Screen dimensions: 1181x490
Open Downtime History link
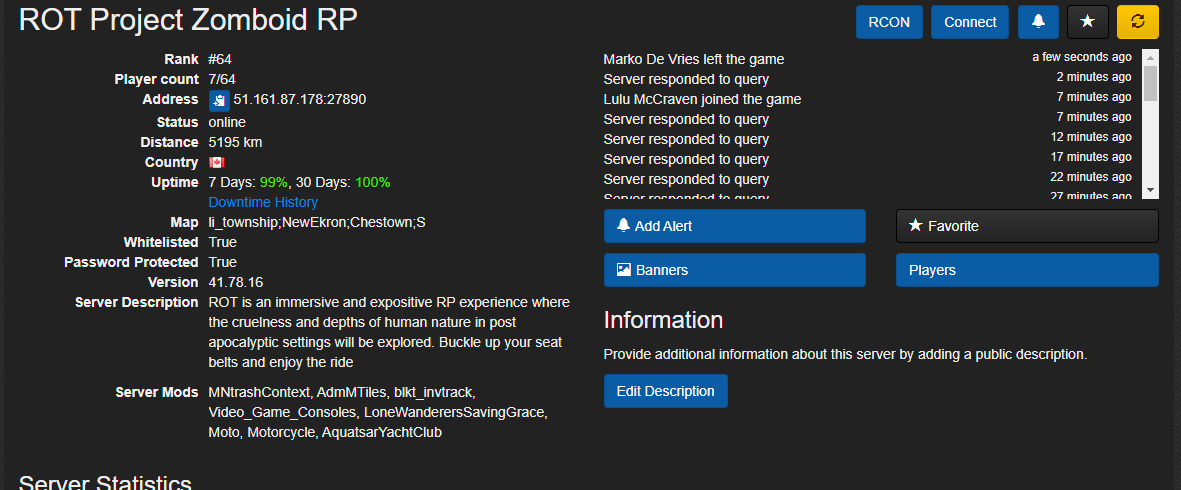pos(263,202)
